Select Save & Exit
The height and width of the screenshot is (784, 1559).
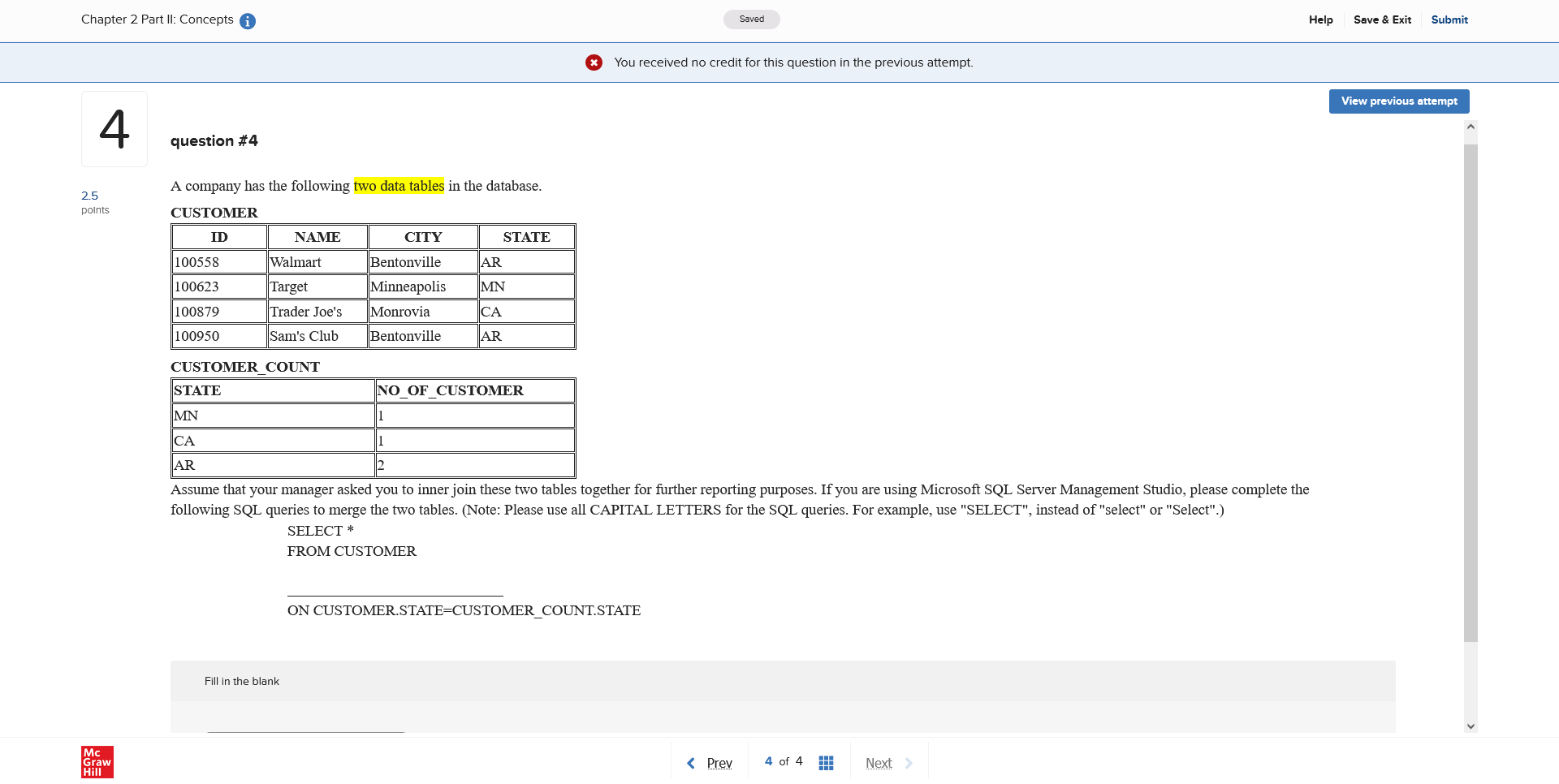coord(1382,19)
